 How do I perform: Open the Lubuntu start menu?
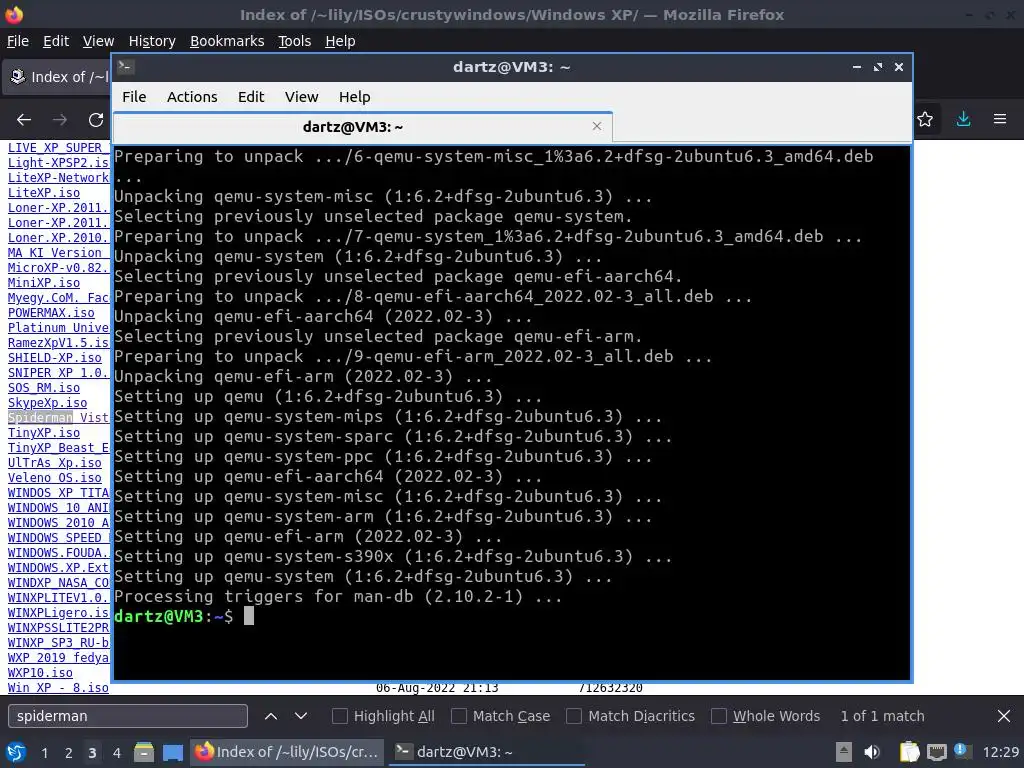15,752
